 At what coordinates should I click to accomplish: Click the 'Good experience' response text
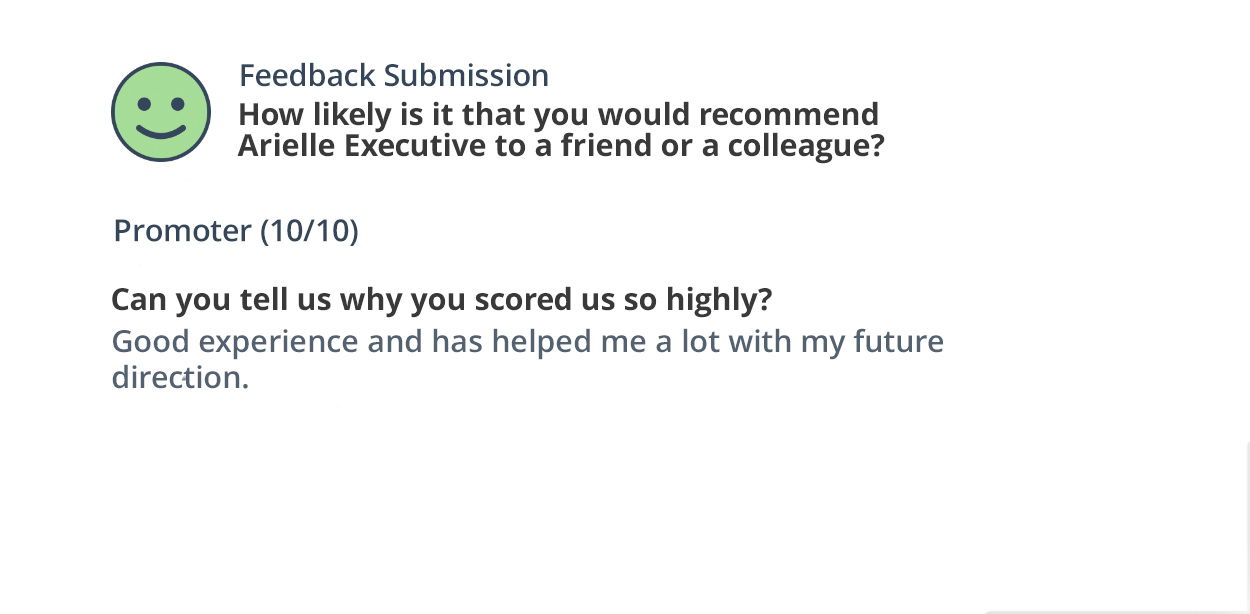point(234,342)
